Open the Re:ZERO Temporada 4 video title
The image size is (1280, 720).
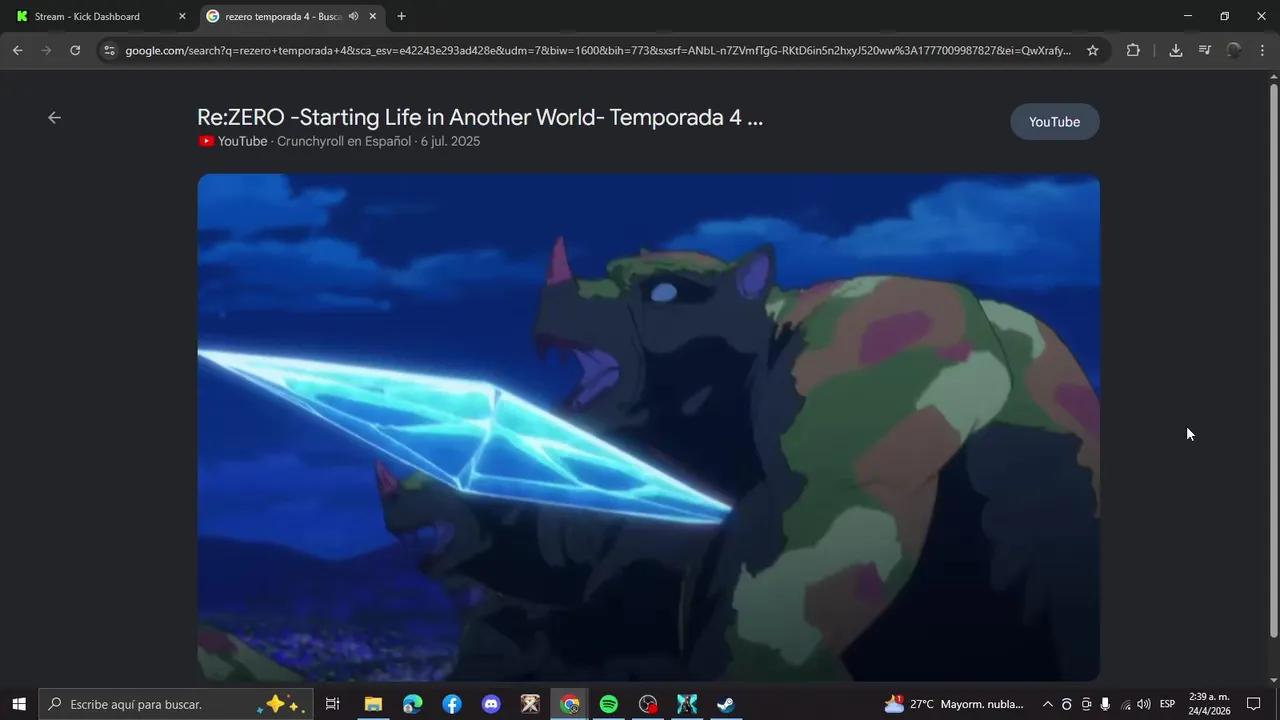tap(480, 117)
